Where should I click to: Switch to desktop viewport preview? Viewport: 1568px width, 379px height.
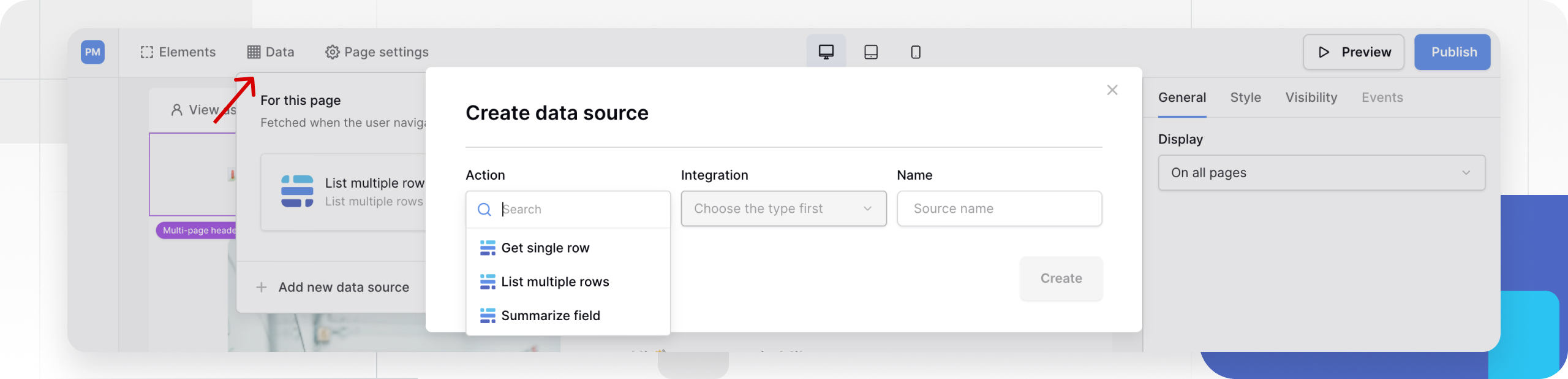(826, 52)
